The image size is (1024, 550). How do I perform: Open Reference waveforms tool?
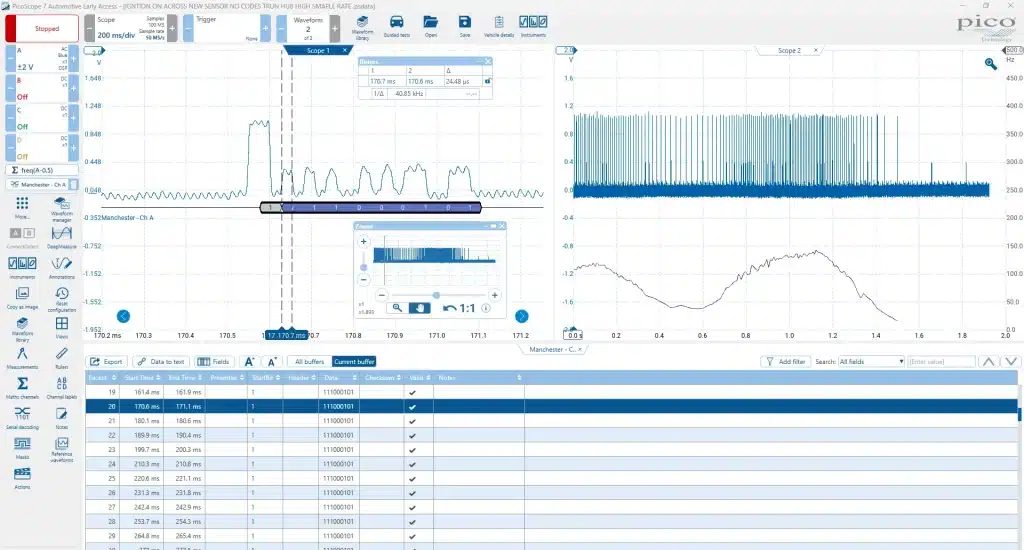(61, 450)
